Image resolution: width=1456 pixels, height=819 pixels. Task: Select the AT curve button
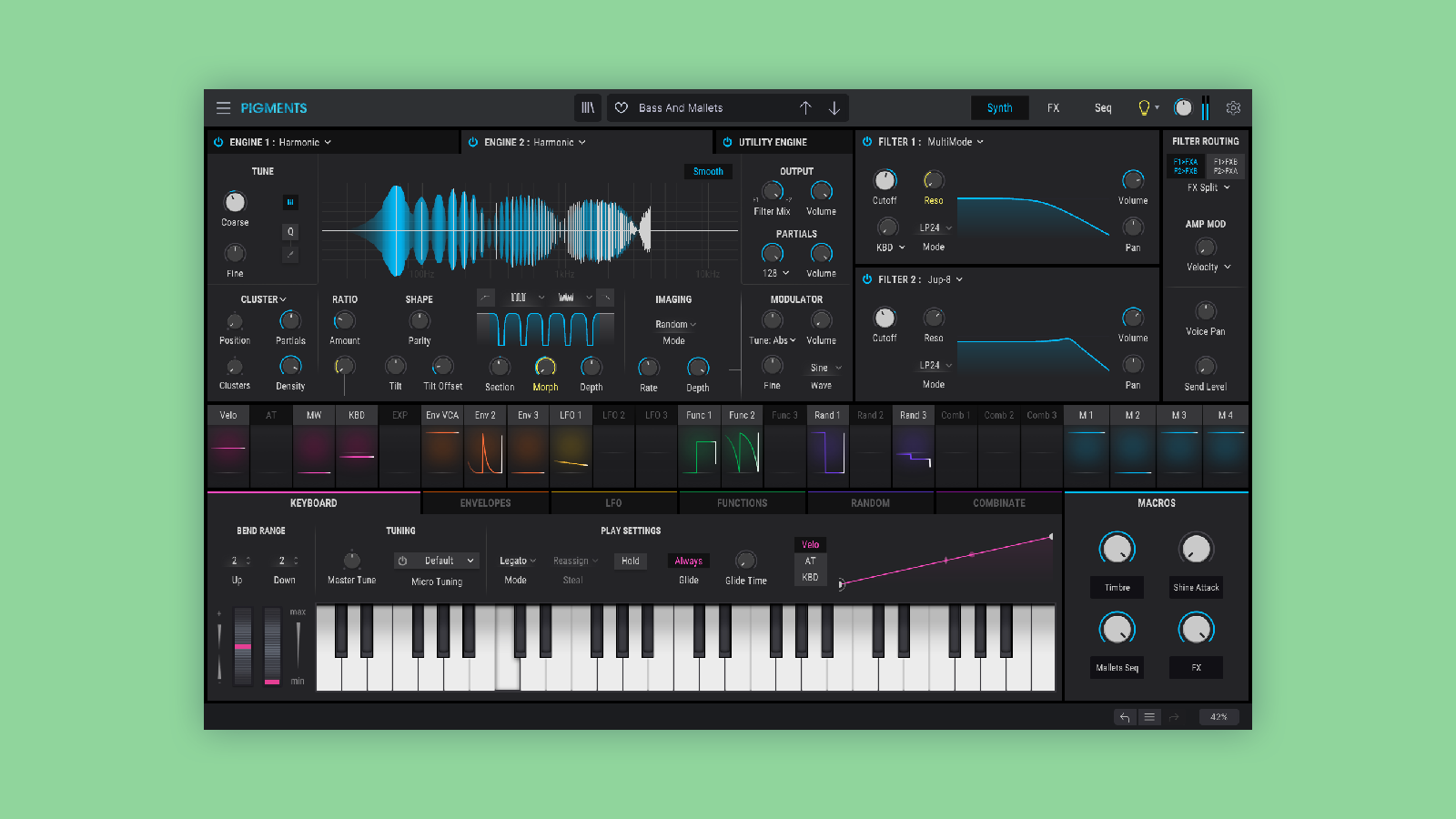810,561
